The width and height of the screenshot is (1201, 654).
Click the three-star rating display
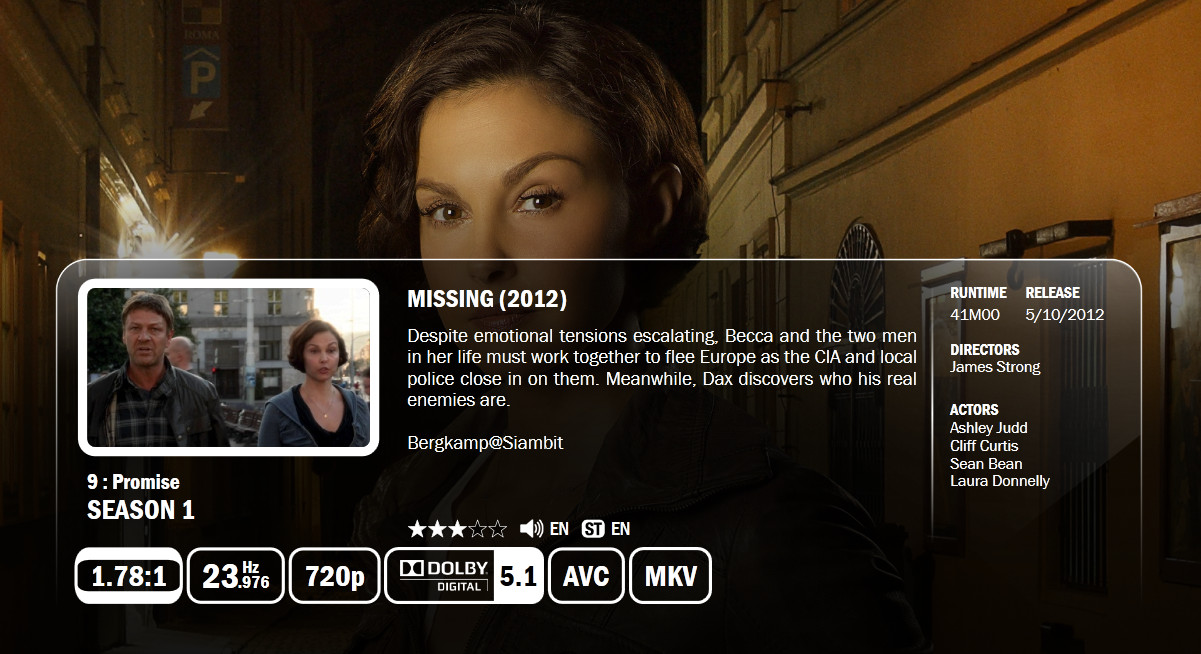pos(457,529)
